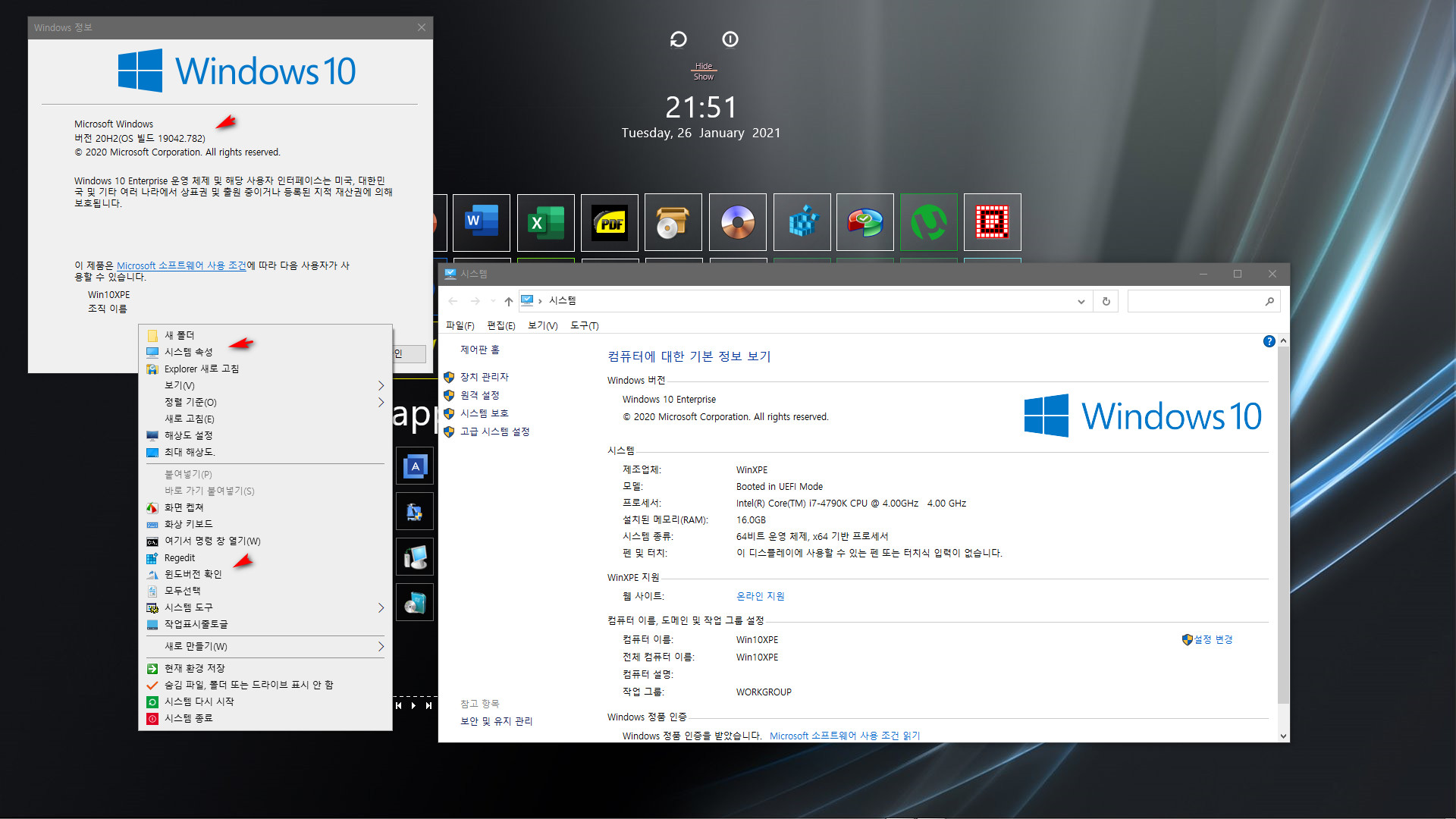Click the 온라인 지원 website link
This screenshot has height=819, width=1456.
760,596
